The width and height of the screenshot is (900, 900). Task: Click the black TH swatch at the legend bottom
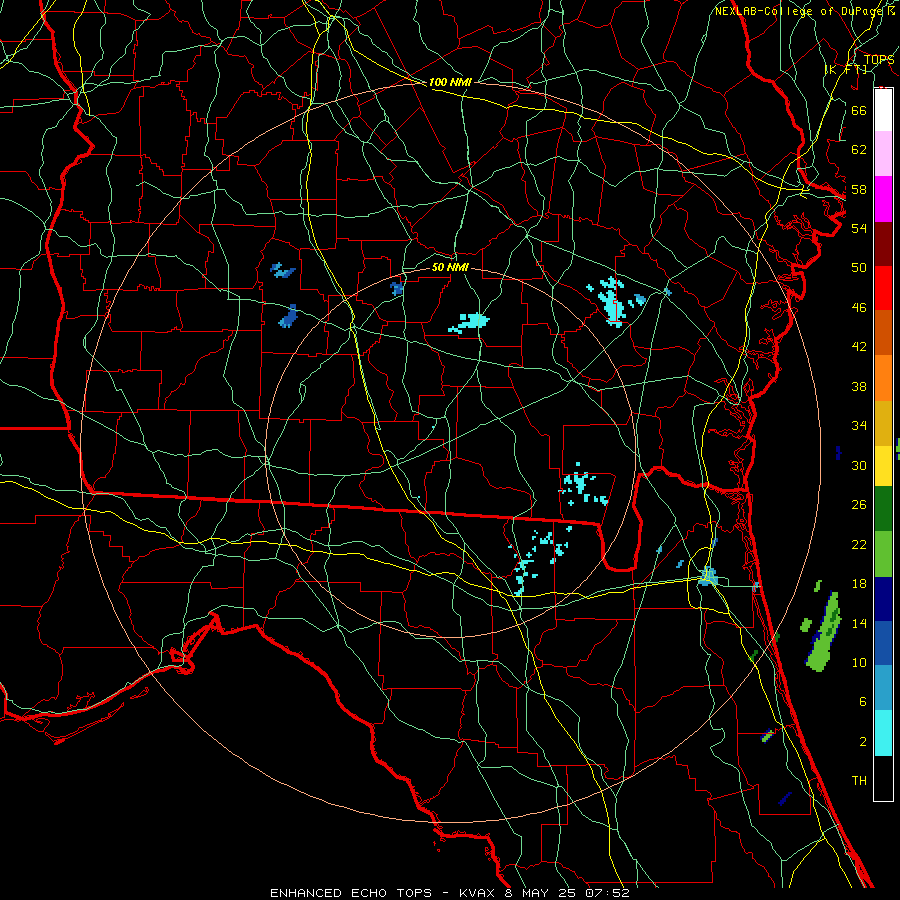coord(883,778)
